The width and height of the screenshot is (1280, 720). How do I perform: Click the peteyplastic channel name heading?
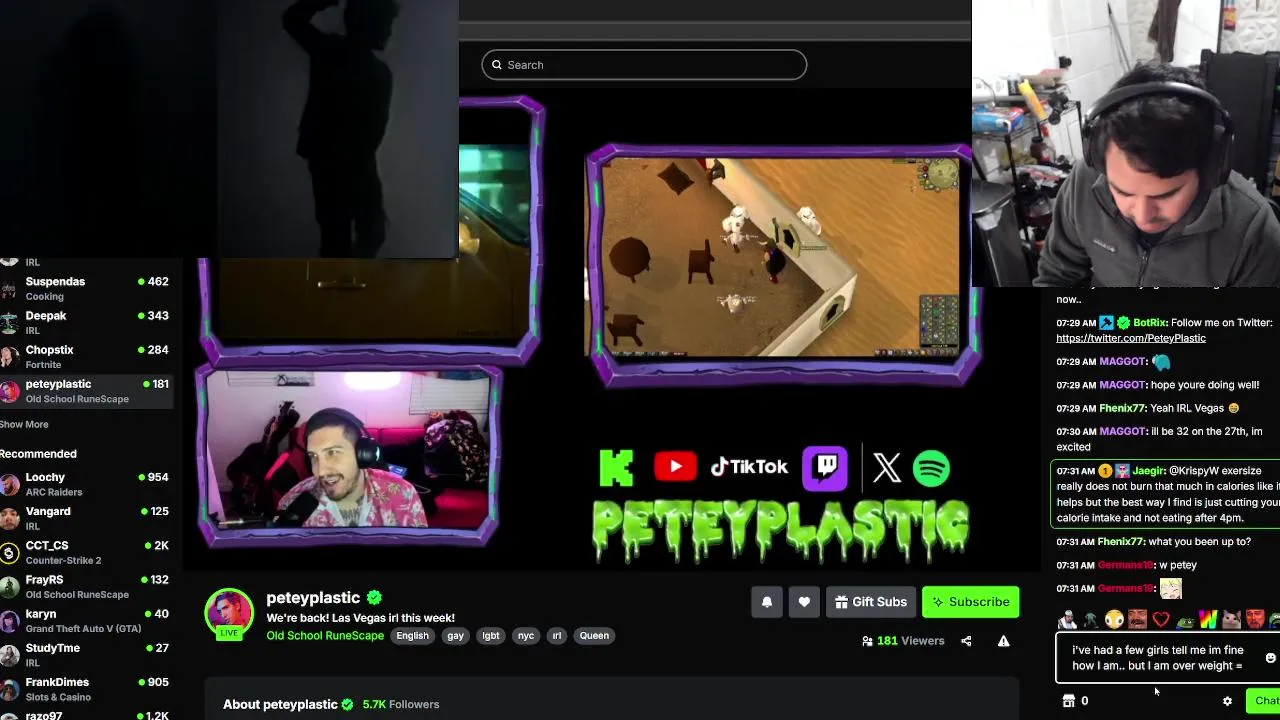[313, 598]
